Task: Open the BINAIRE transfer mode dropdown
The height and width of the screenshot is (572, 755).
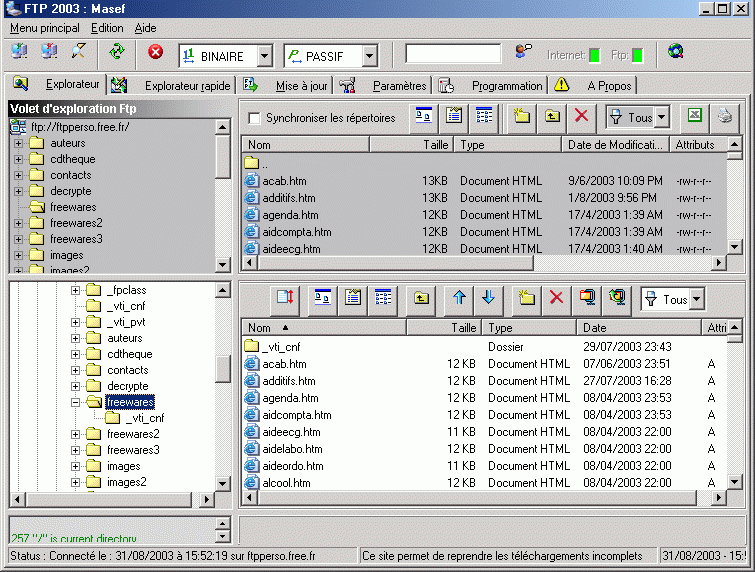Action: pyautogui.click(x=264, y=56)
